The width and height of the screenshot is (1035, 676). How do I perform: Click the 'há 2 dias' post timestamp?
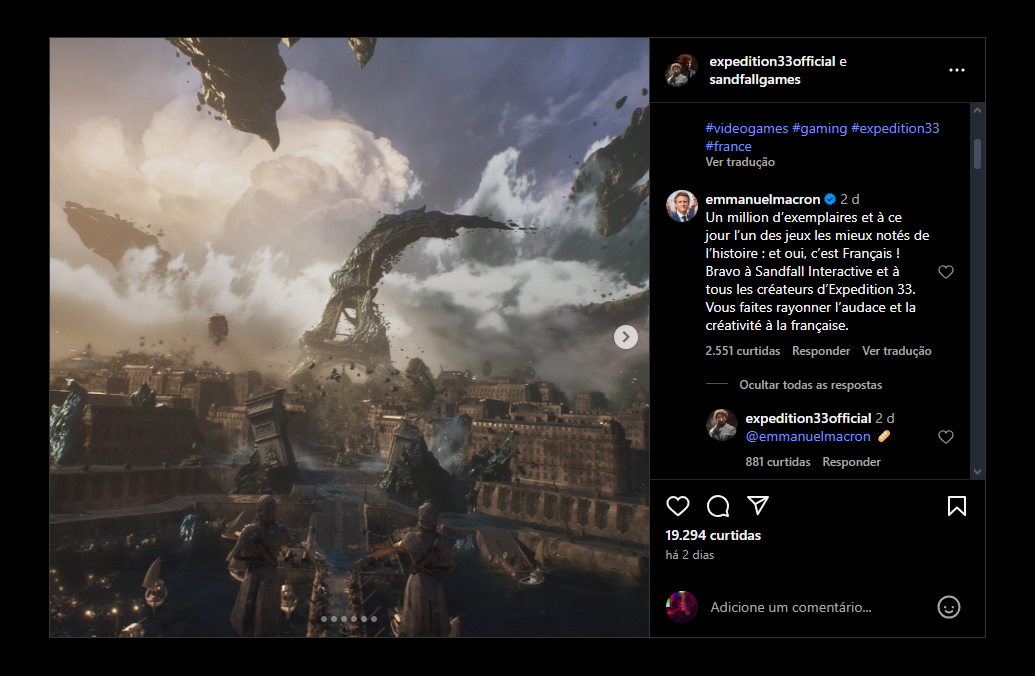[x=690, y=555]
